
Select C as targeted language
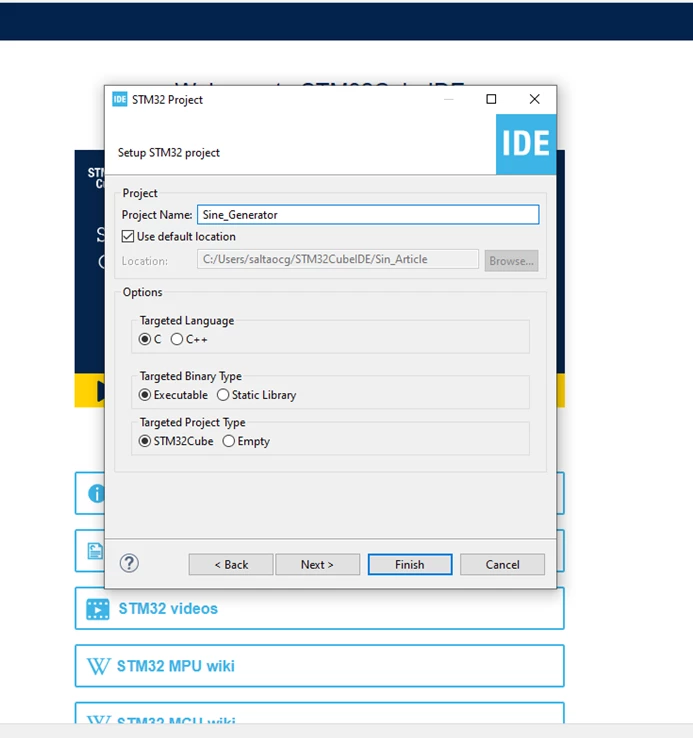tap(145, 339)
